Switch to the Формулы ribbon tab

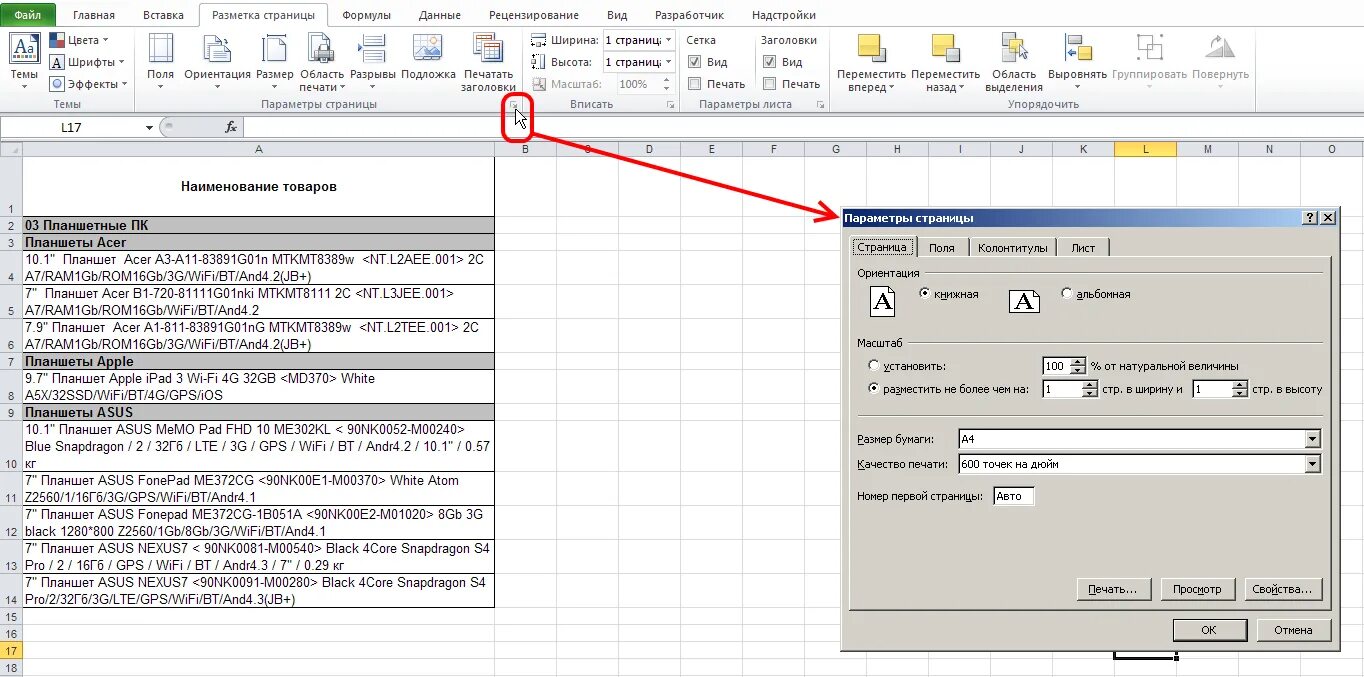[x=366, y=15]
